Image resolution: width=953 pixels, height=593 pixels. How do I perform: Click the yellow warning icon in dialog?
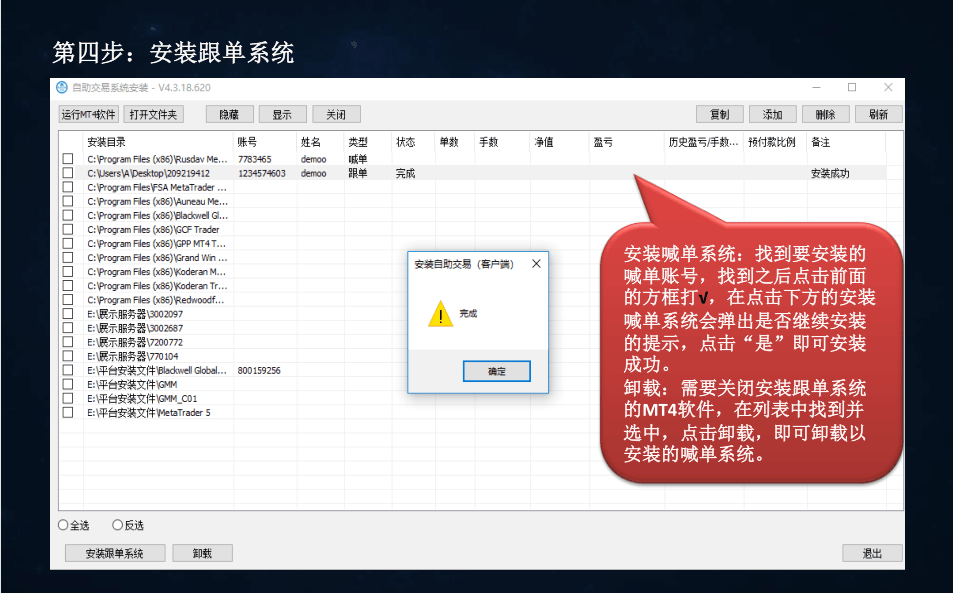tap(440, 314)
